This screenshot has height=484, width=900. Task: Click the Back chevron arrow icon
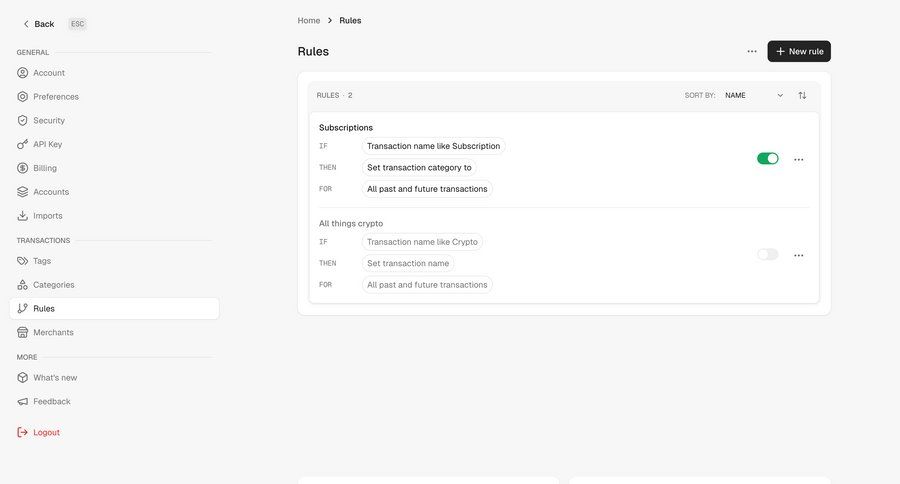pyautogui.click(x=26, y=24)
